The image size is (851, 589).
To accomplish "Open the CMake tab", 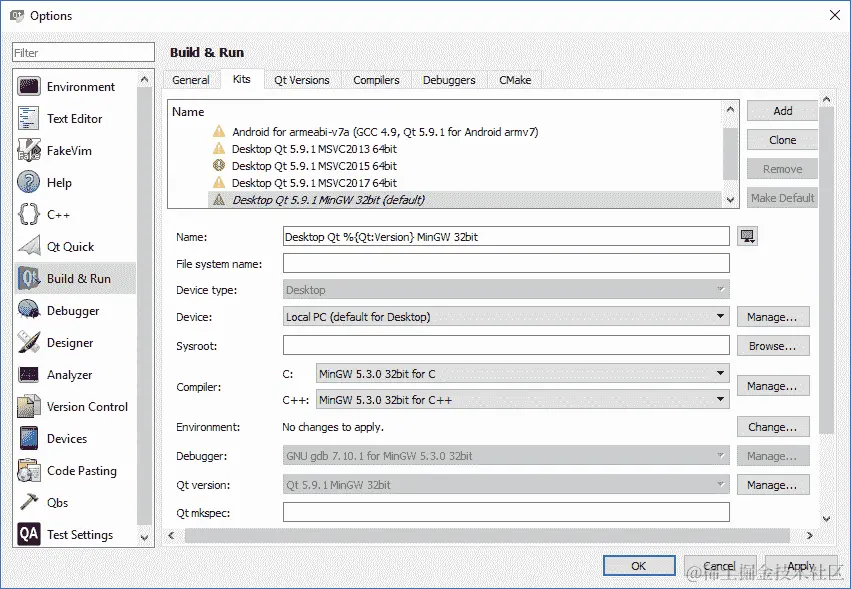I will (515, 80).
